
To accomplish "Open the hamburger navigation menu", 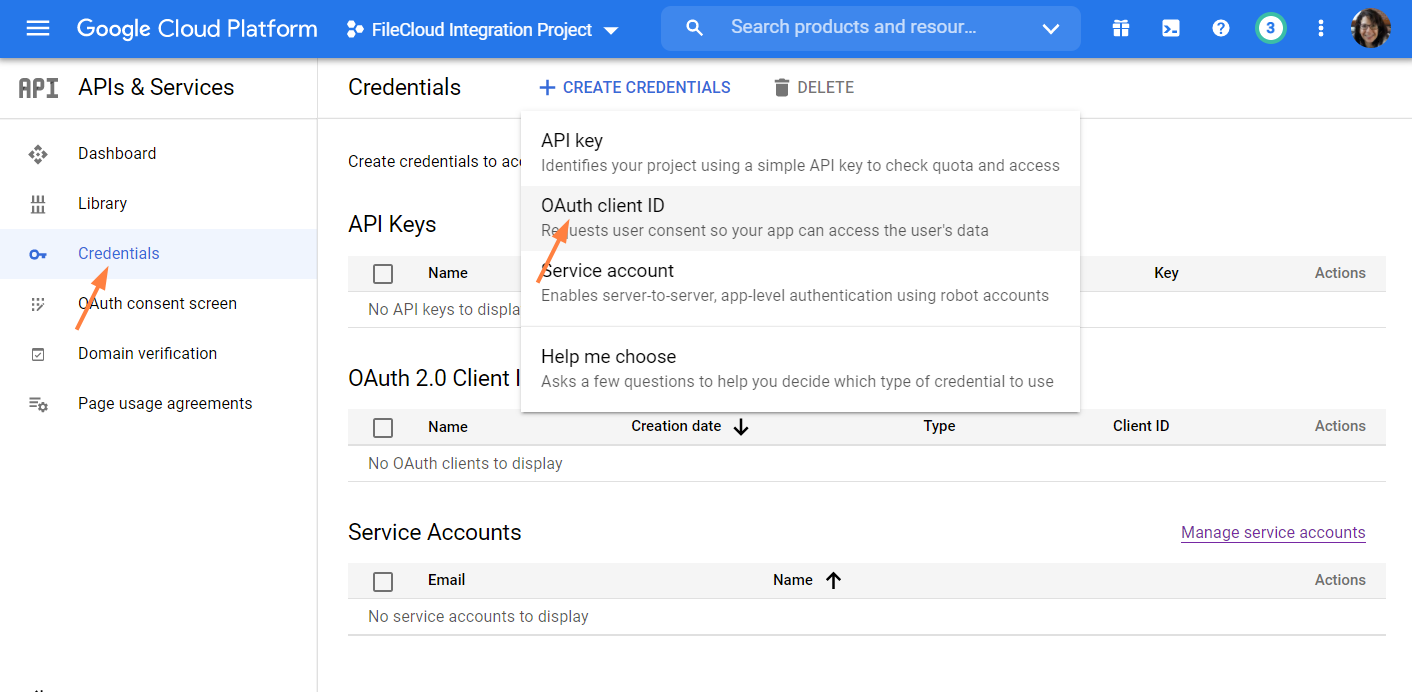I will point(38,28).
